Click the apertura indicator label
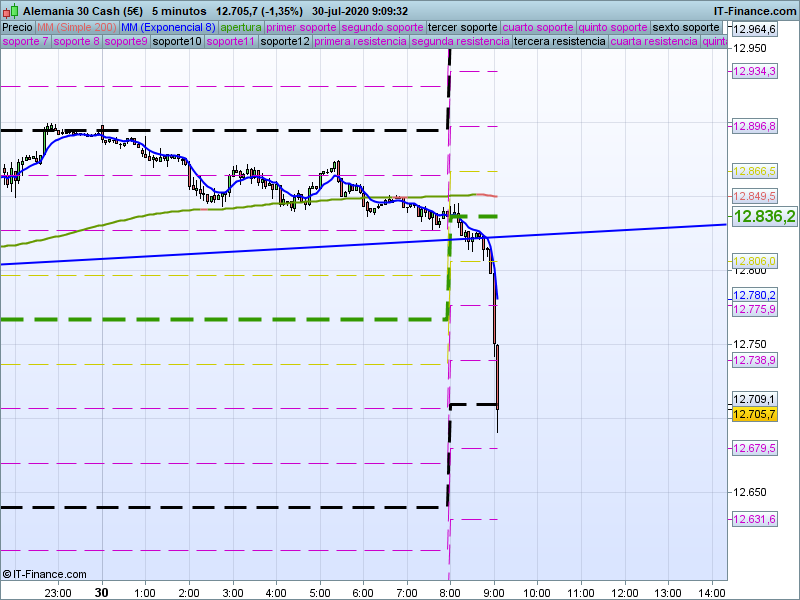 coord(241,27)
